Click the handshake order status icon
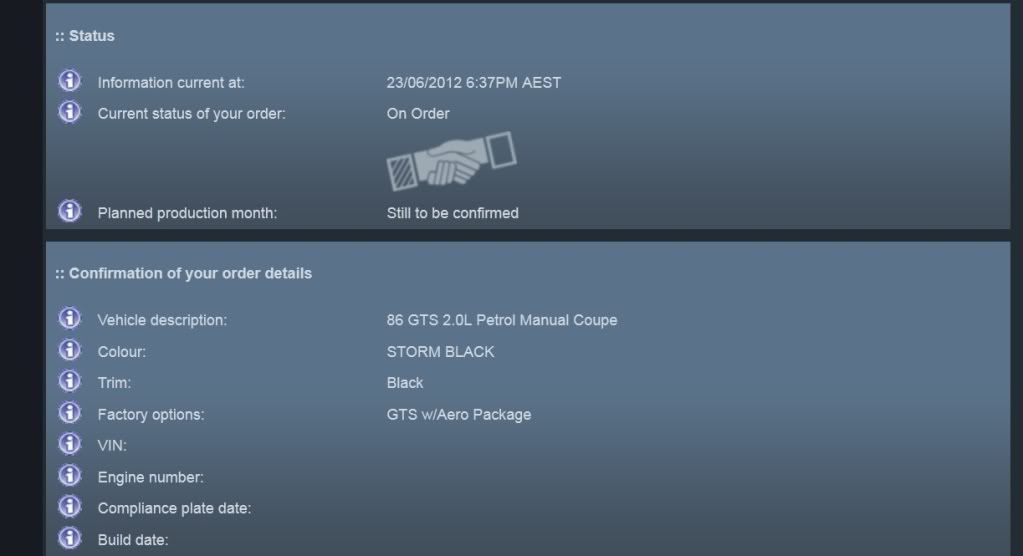Image resolution: width=1023 pixels, height=556 pixels. coord(451,162)
